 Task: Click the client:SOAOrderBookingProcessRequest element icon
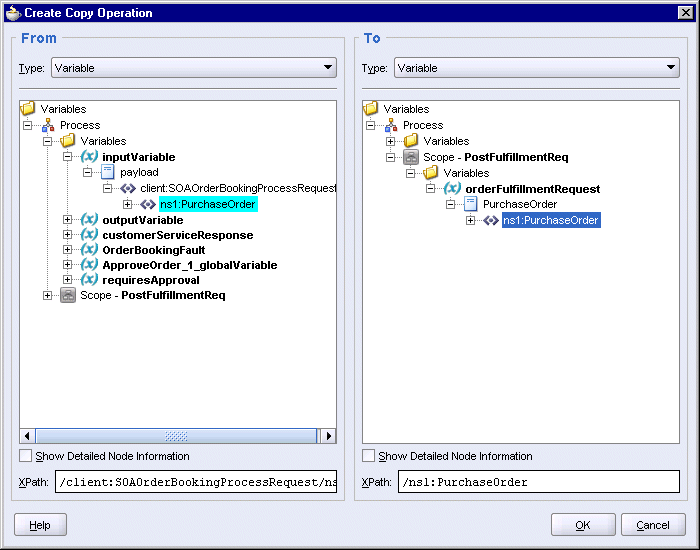pos(128,188)
